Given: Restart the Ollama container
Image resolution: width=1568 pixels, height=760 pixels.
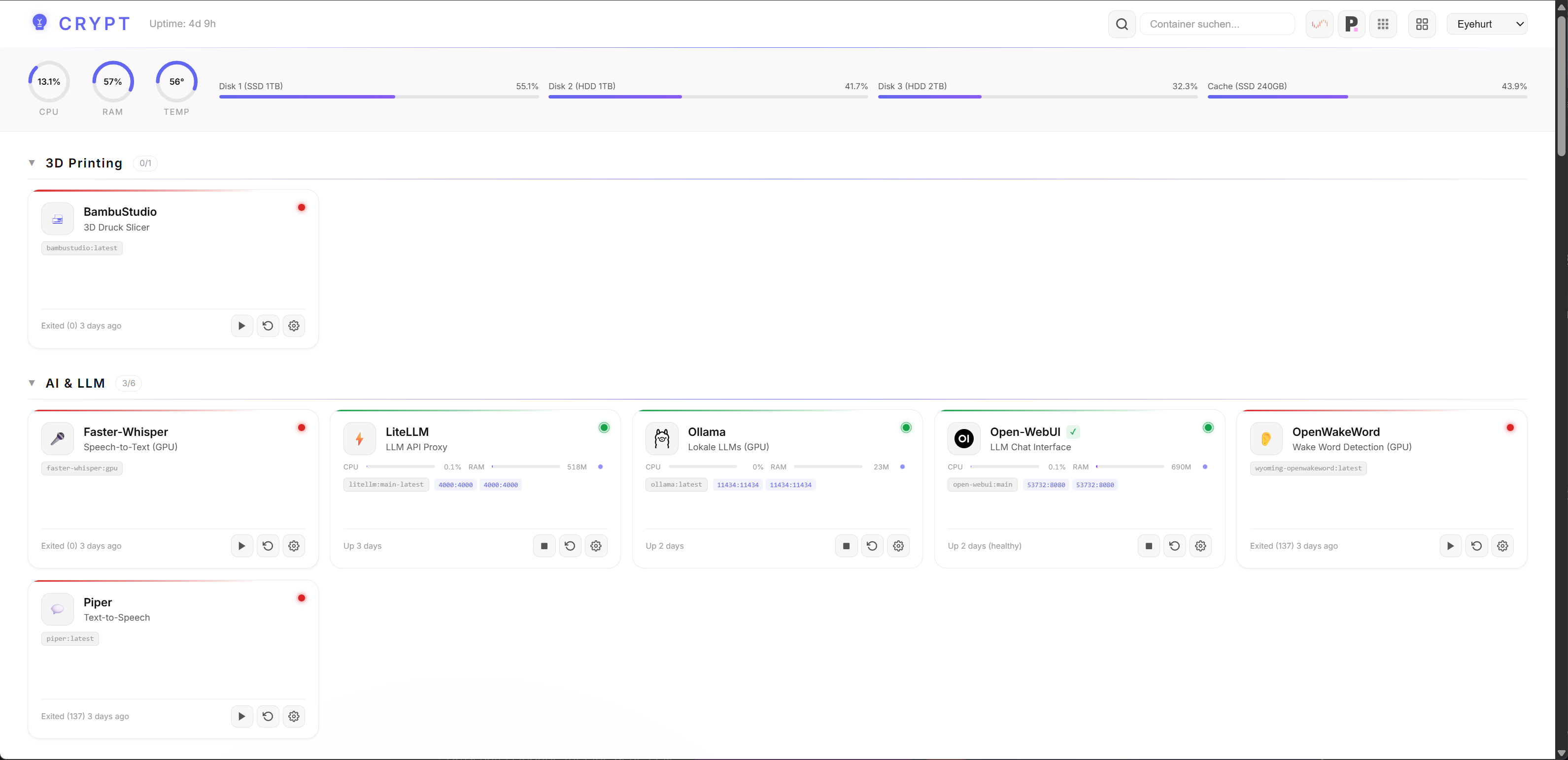Looking at the screenshot, I should click(x=872, y=546).
